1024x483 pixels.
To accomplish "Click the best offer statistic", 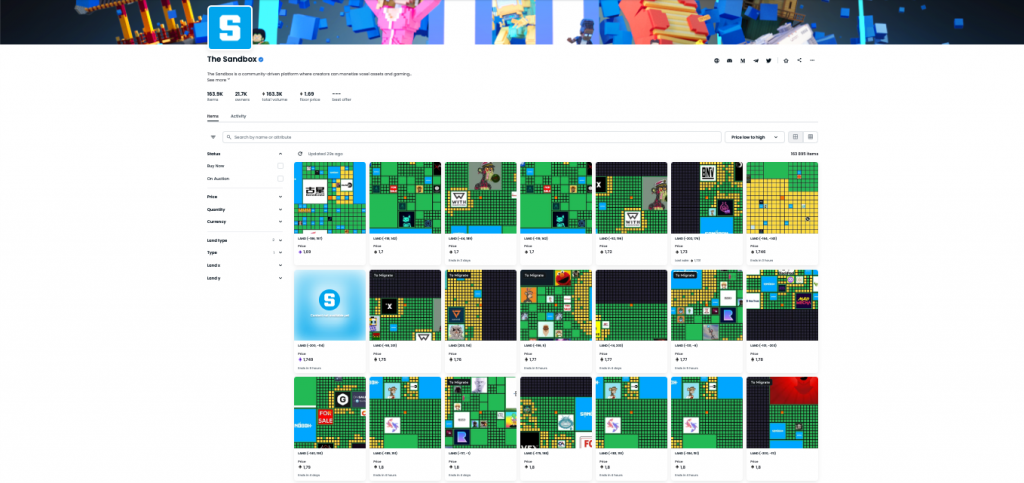I will [x=341, y=97].
